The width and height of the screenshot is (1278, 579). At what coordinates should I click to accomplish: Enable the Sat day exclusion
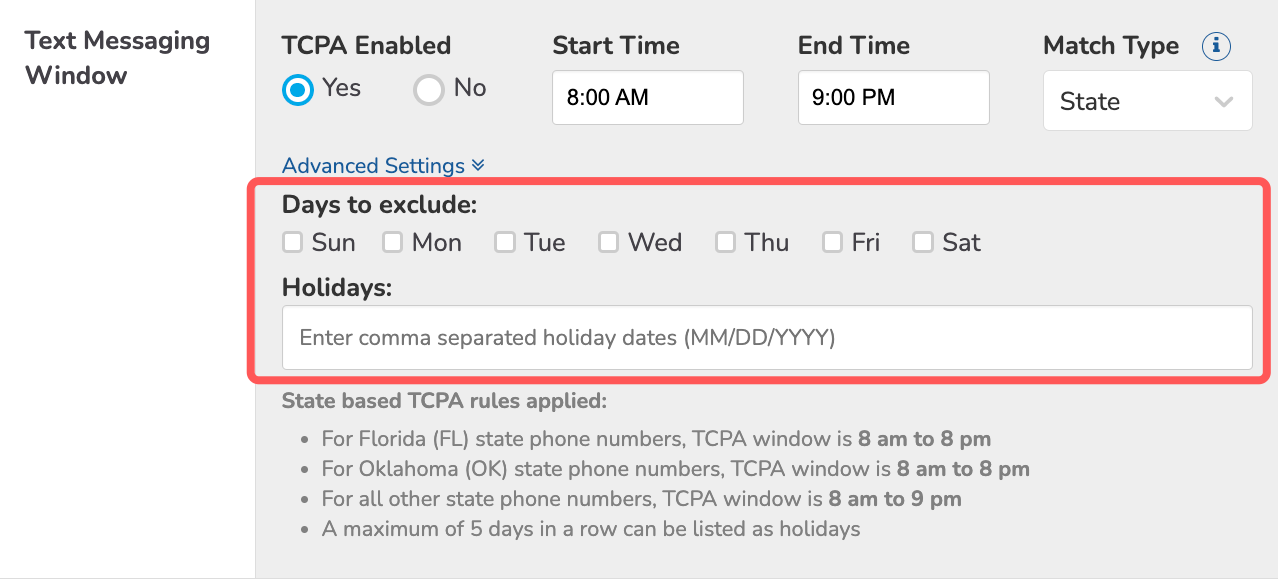tap(922, 242)
